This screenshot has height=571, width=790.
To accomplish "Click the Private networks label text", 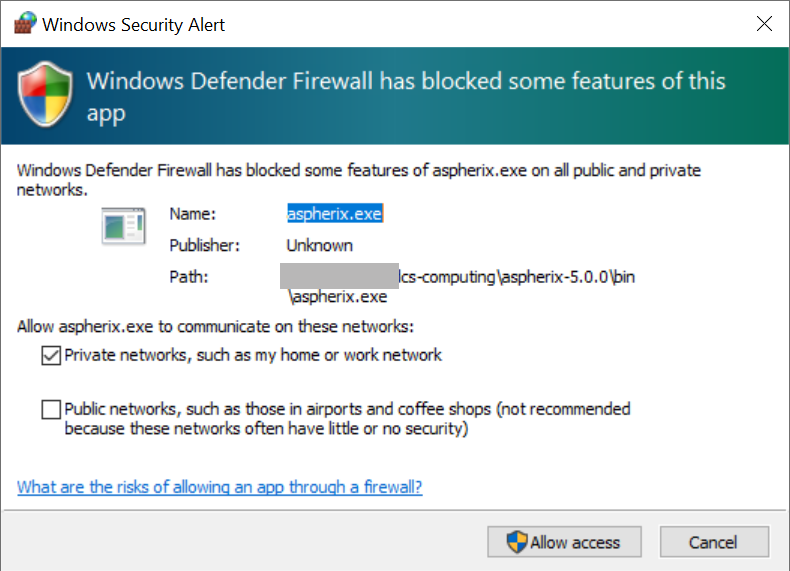I will coord(253,355).
